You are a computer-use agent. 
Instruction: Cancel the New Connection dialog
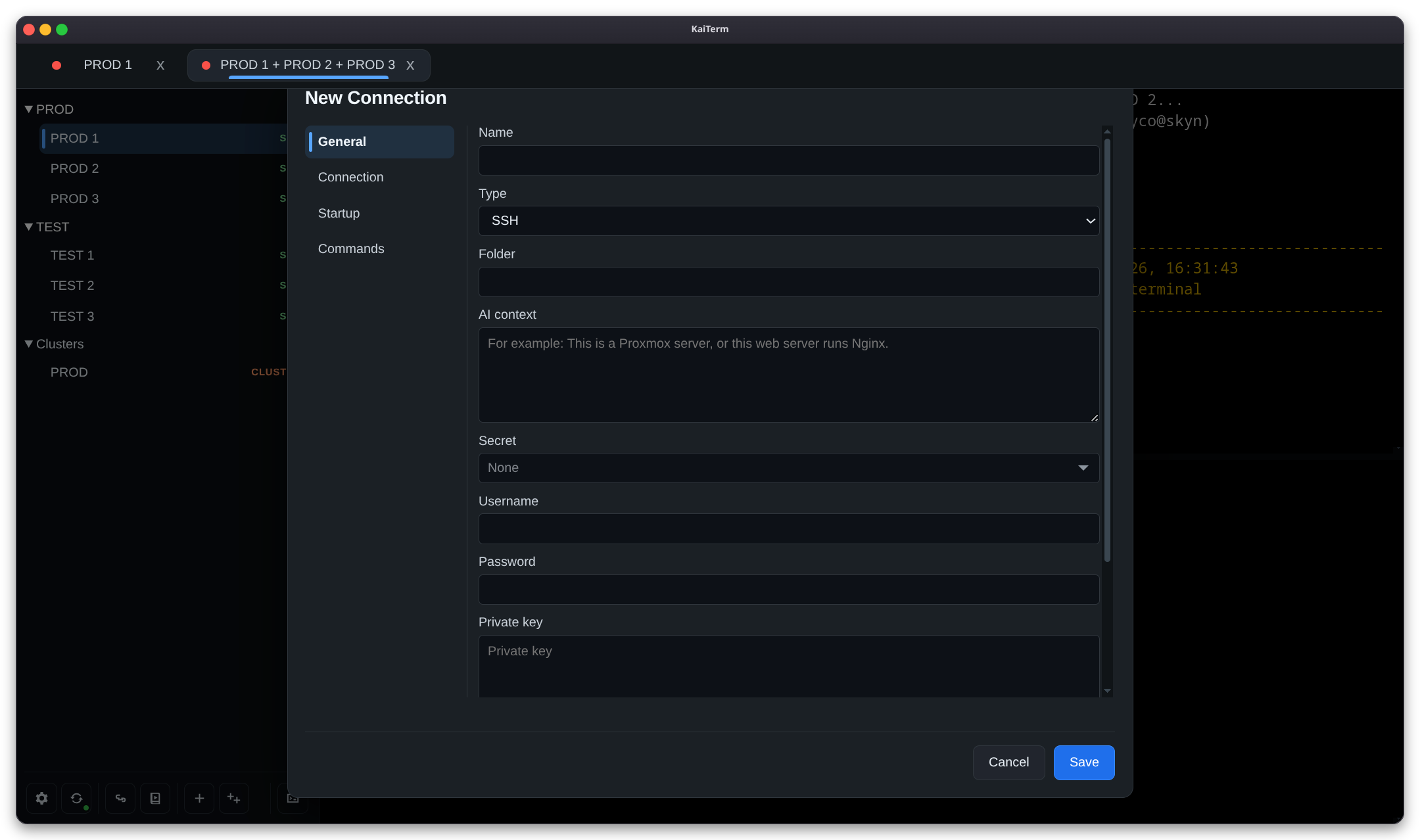coord(1008,762)
